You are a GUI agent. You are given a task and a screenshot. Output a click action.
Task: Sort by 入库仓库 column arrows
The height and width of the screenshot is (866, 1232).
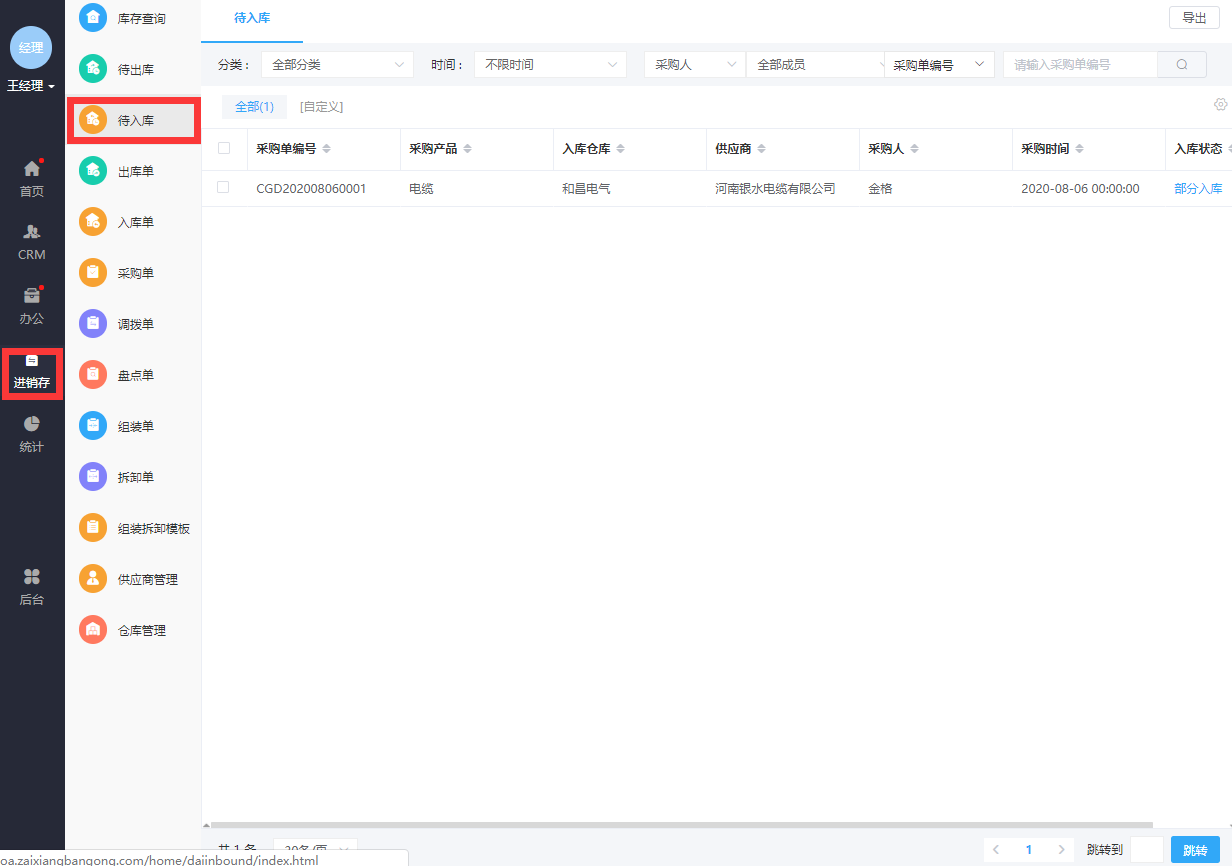tap(620, 149)
